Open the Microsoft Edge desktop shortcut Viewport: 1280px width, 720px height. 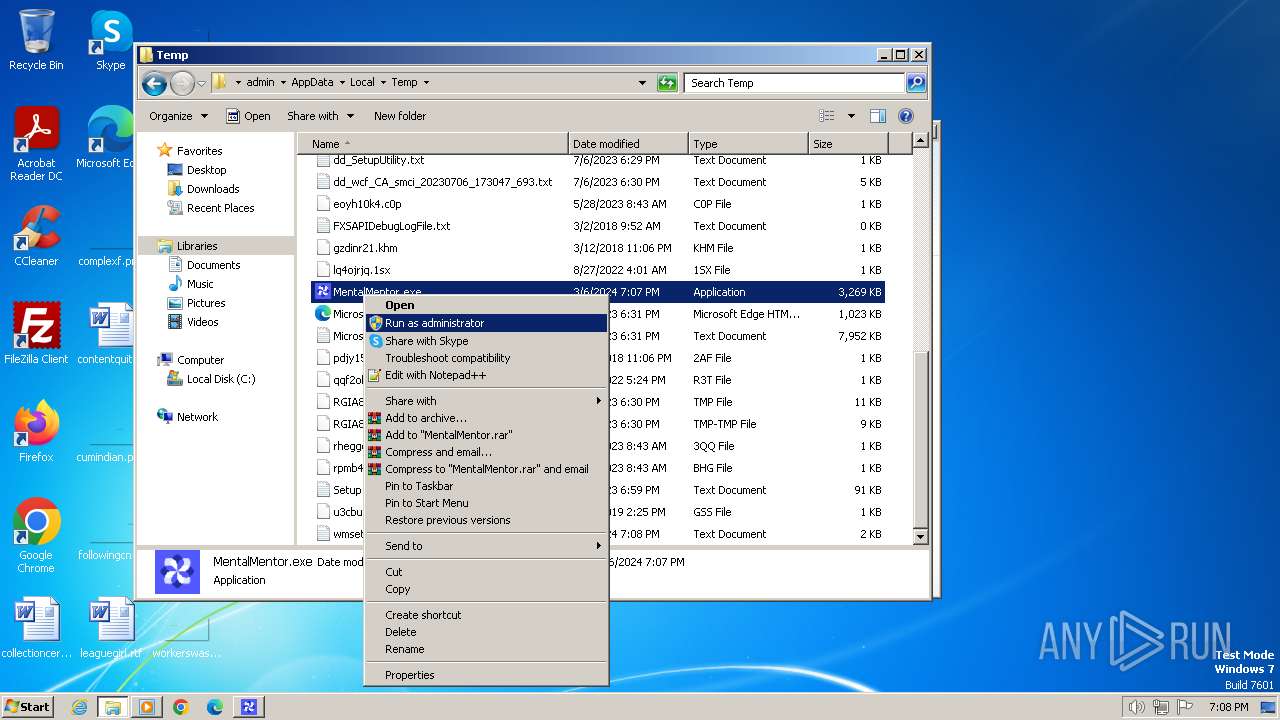click(110, 138)
